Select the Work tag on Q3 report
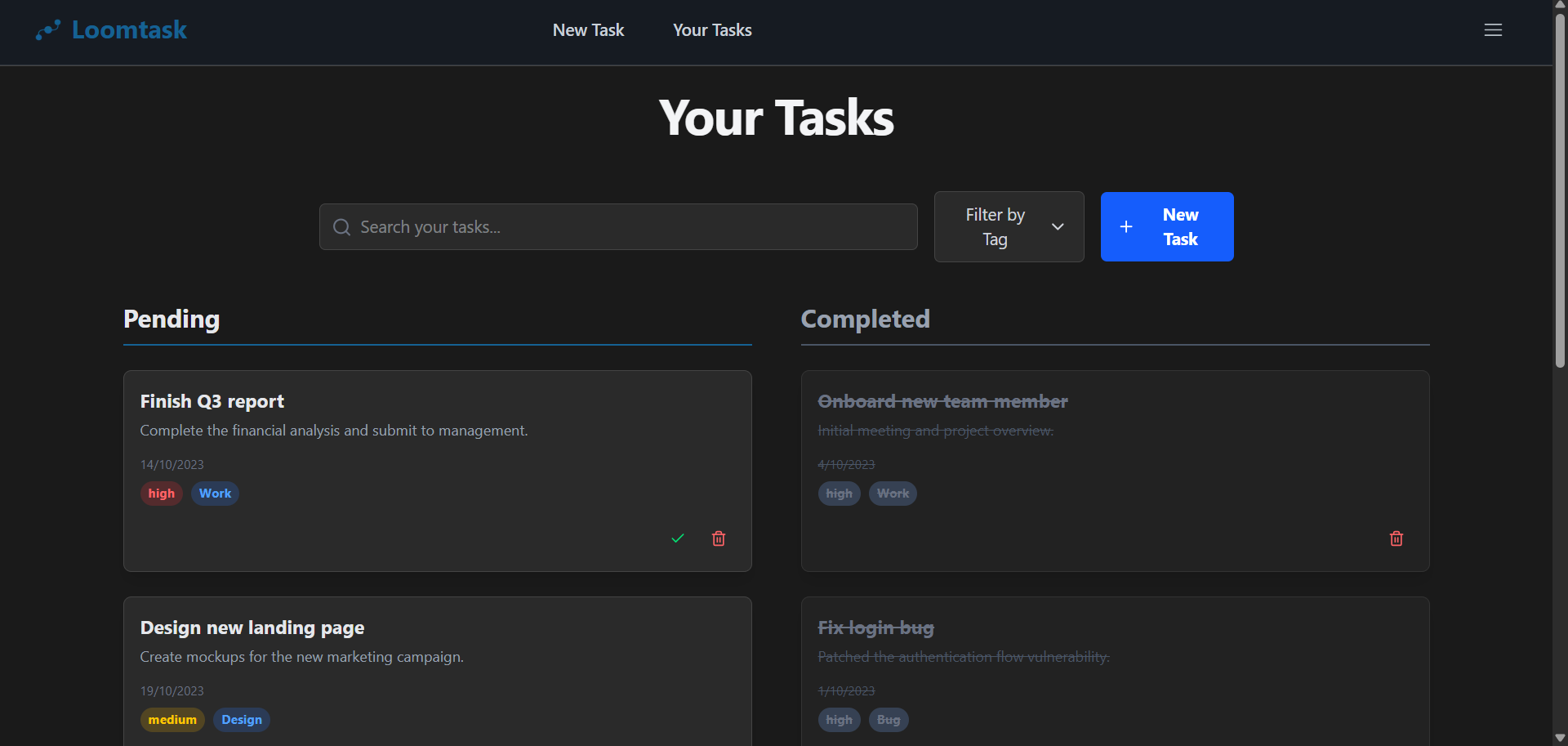Viewport: 1568px width, 746px height. (215, 494)
